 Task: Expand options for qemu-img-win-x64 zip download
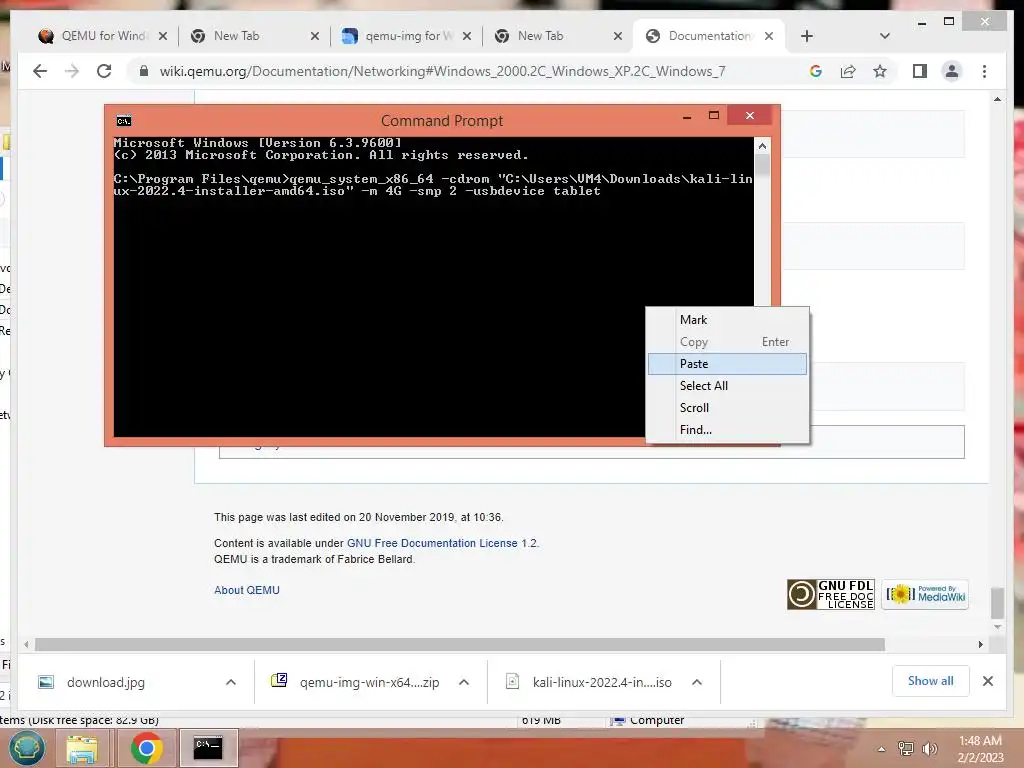tap(464, 682)
